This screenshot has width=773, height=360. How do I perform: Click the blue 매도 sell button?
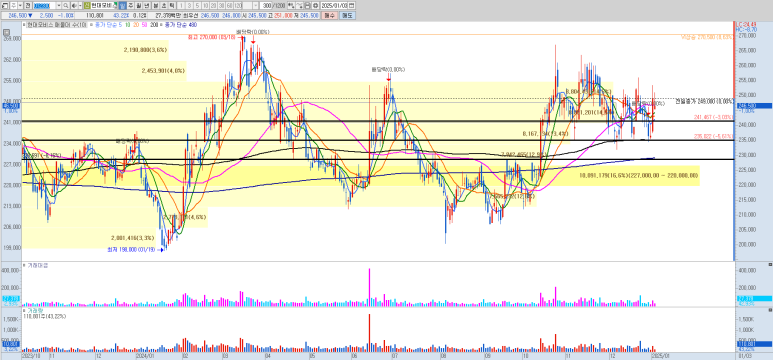(348, 16)
